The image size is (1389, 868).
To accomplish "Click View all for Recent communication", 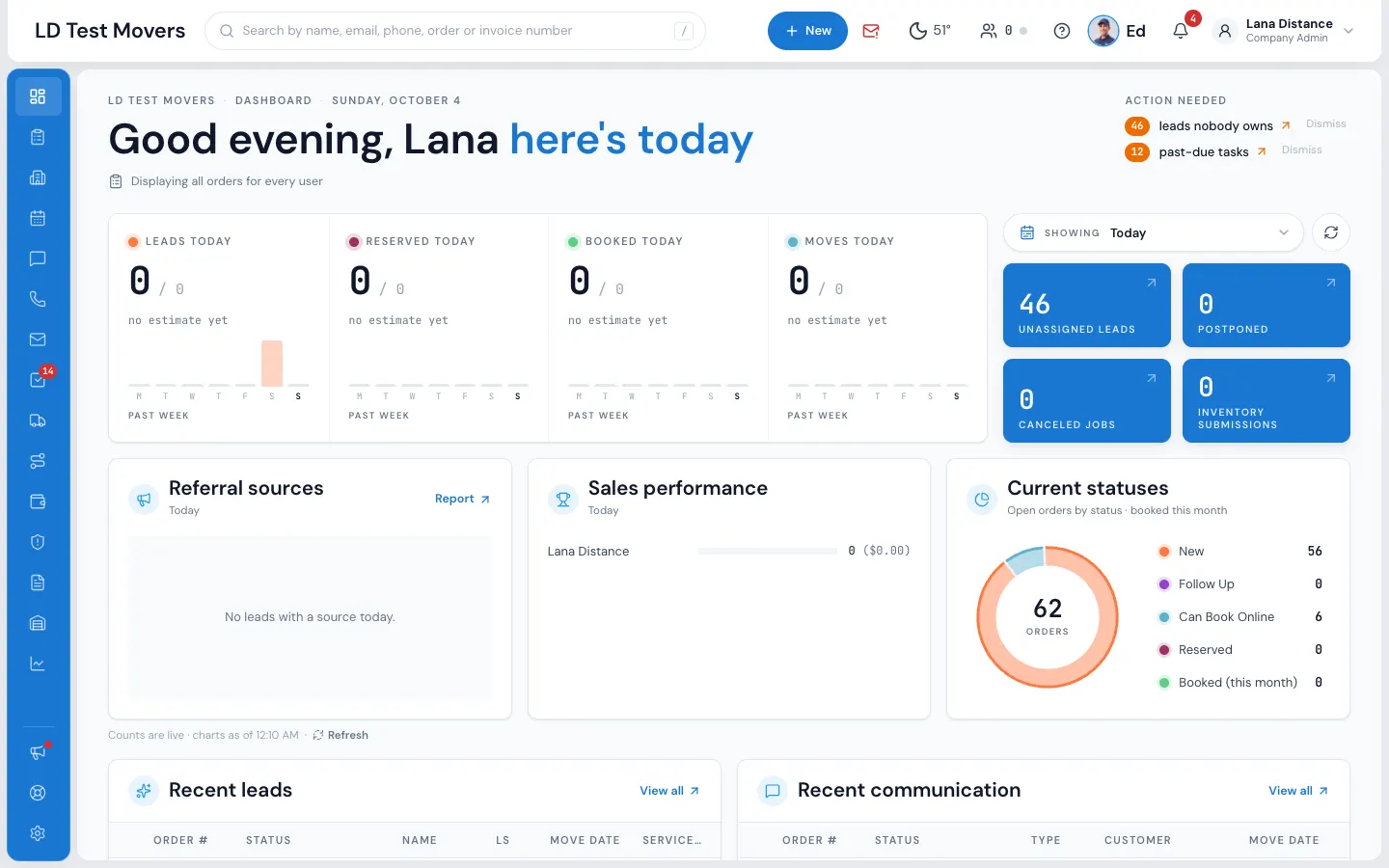I will (1298, 791).
